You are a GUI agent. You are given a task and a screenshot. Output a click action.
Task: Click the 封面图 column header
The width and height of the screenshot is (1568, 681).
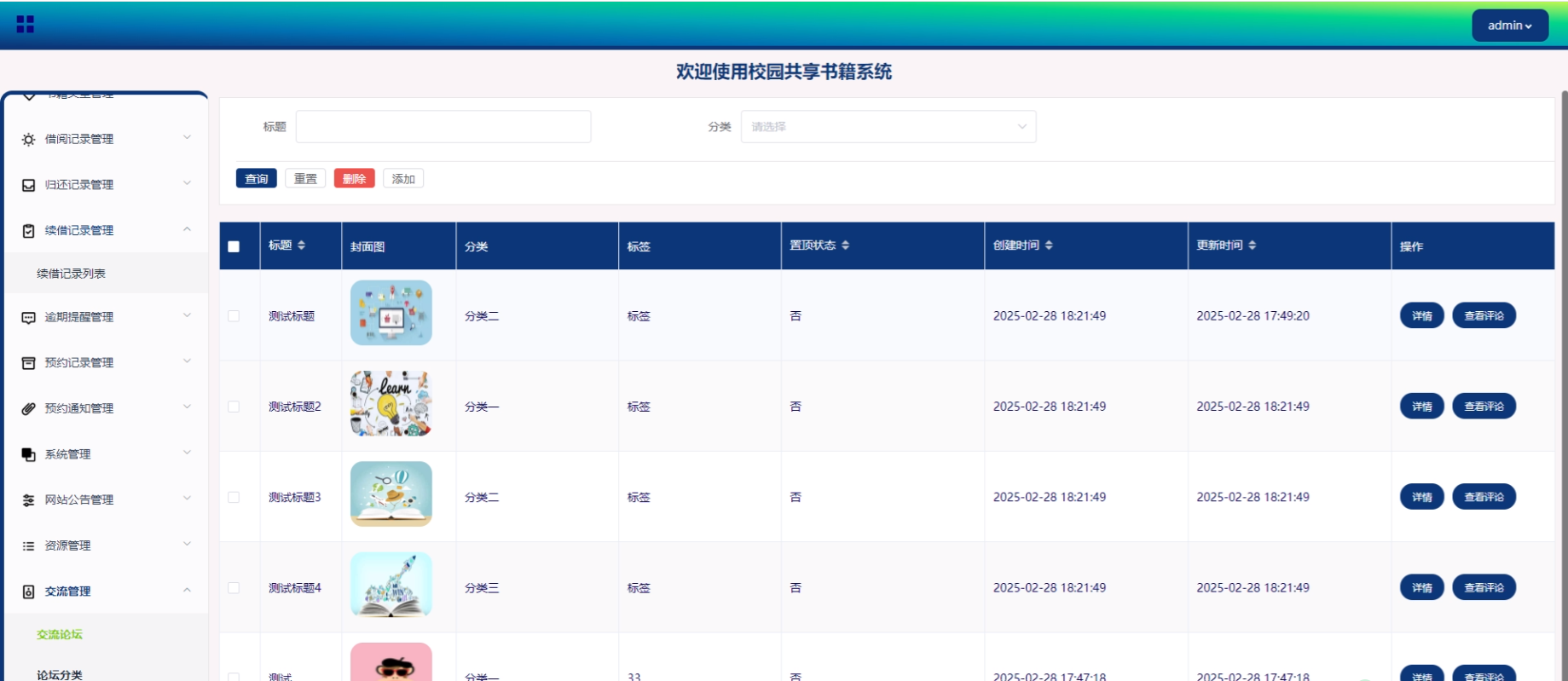click(x=367, y=247)
